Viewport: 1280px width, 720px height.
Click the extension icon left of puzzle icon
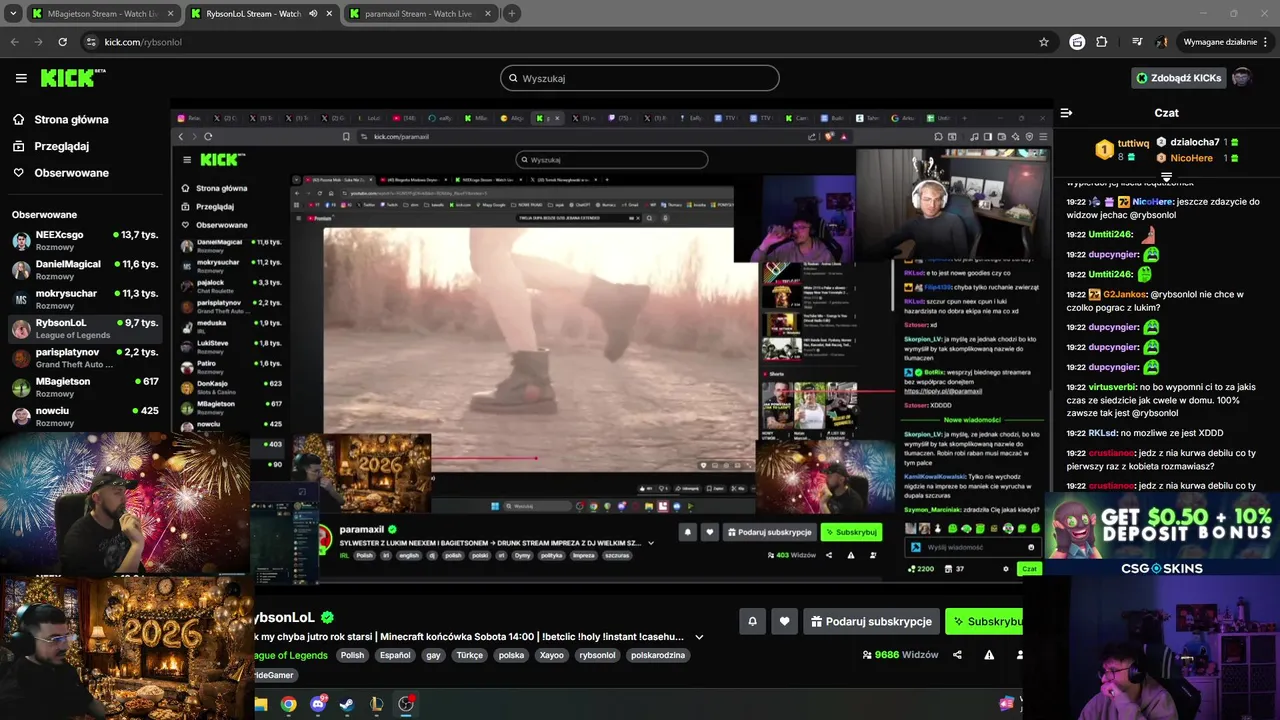pos(1077,42)
